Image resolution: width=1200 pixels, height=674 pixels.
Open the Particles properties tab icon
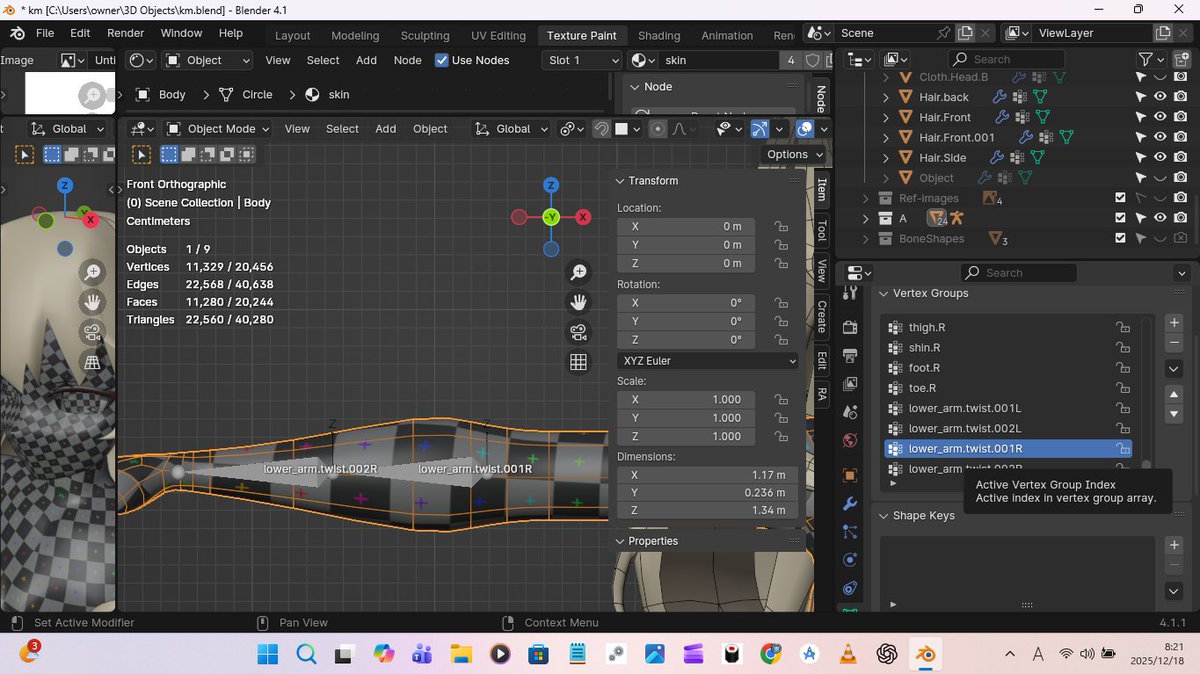(850, 531)
